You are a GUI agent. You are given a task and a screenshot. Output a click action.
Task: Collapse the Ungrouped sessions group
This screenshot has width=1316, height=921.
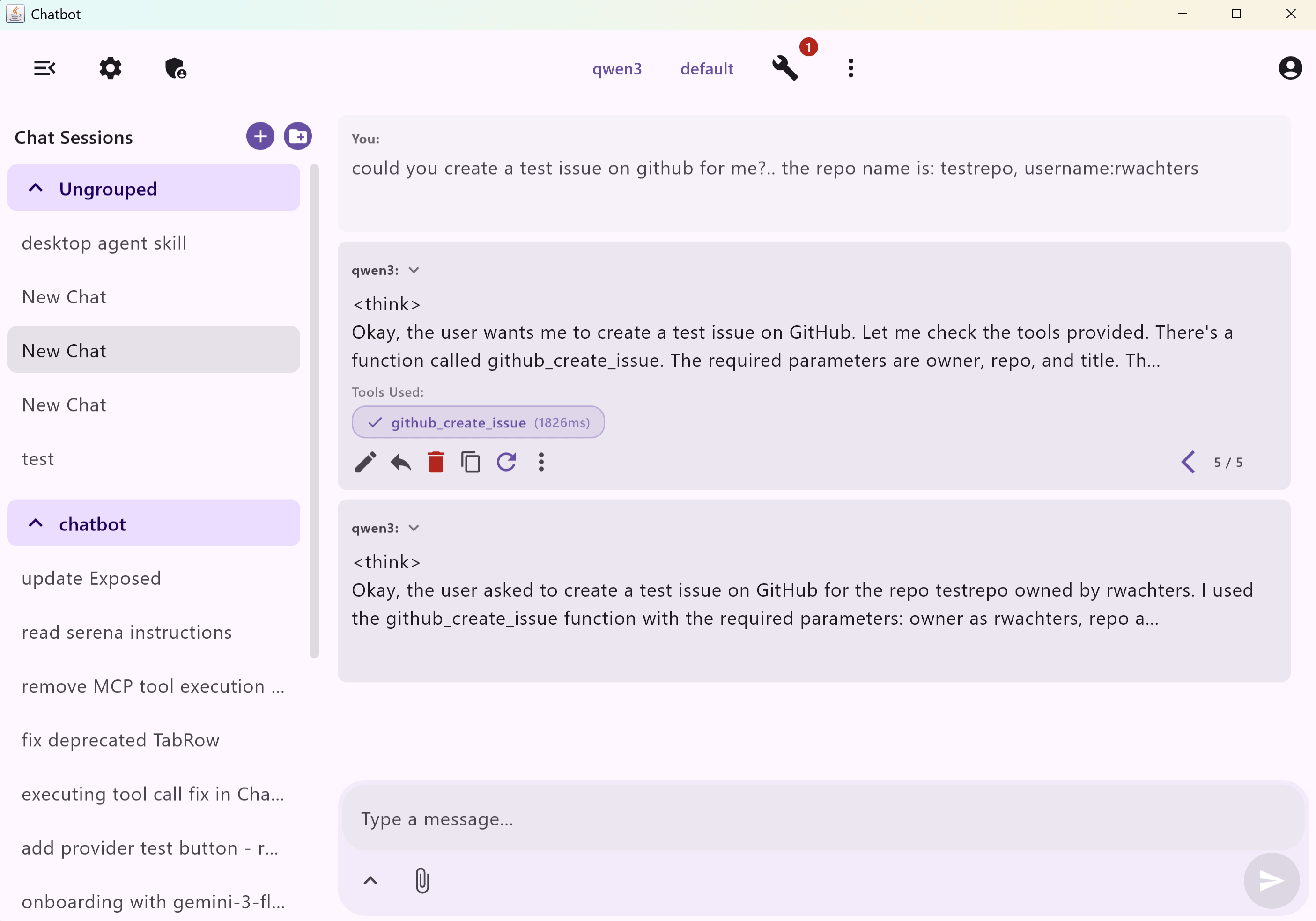36,189
